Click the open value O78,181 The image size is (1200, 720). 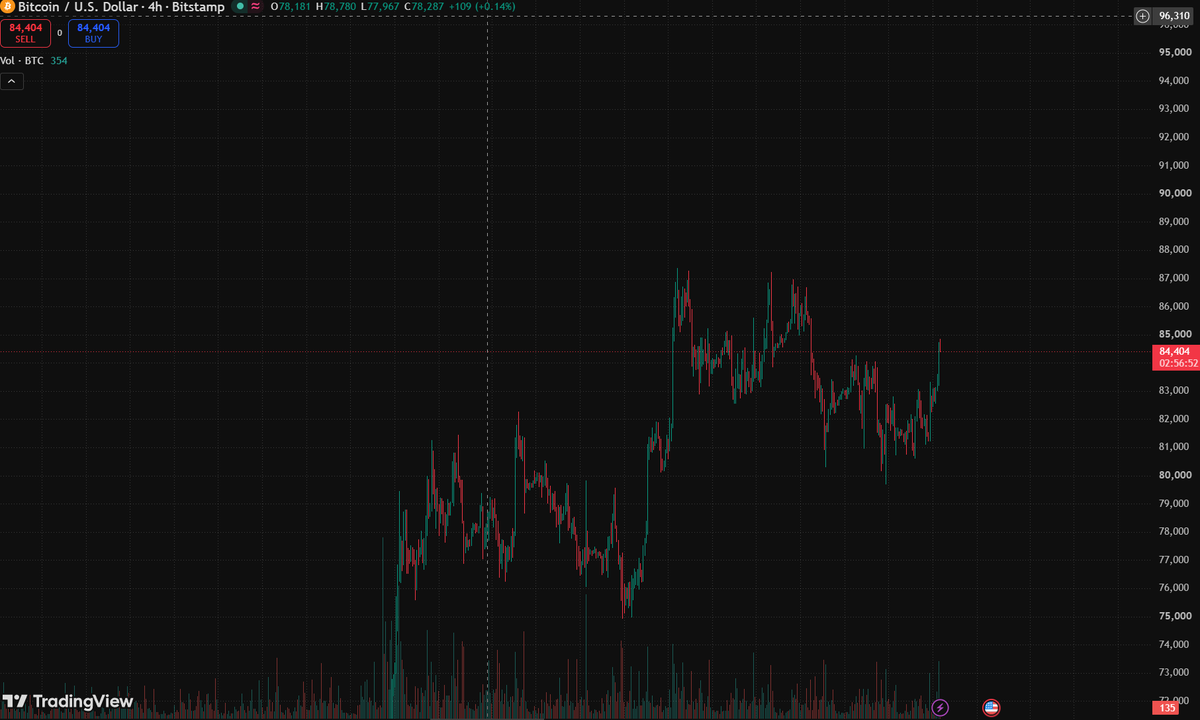click(290, 7)
